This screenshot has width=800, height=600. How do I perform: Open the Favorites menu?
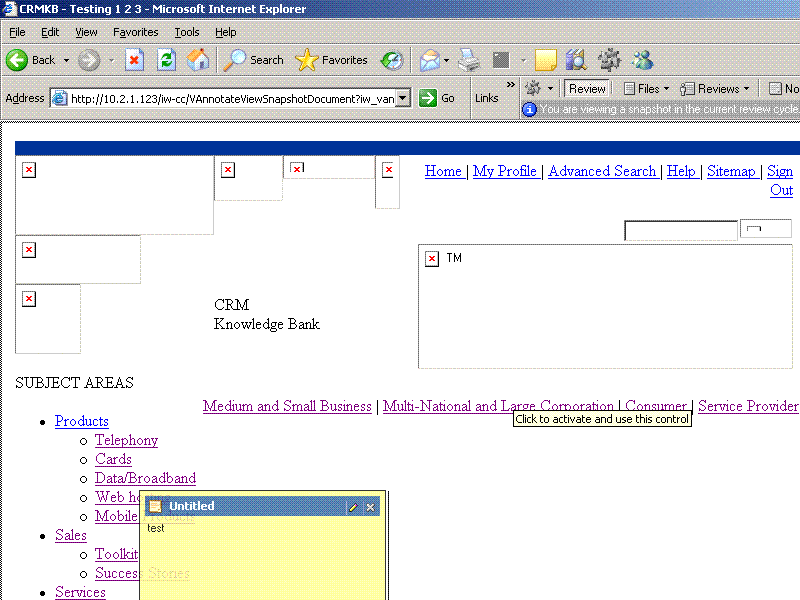pos(136,32)
